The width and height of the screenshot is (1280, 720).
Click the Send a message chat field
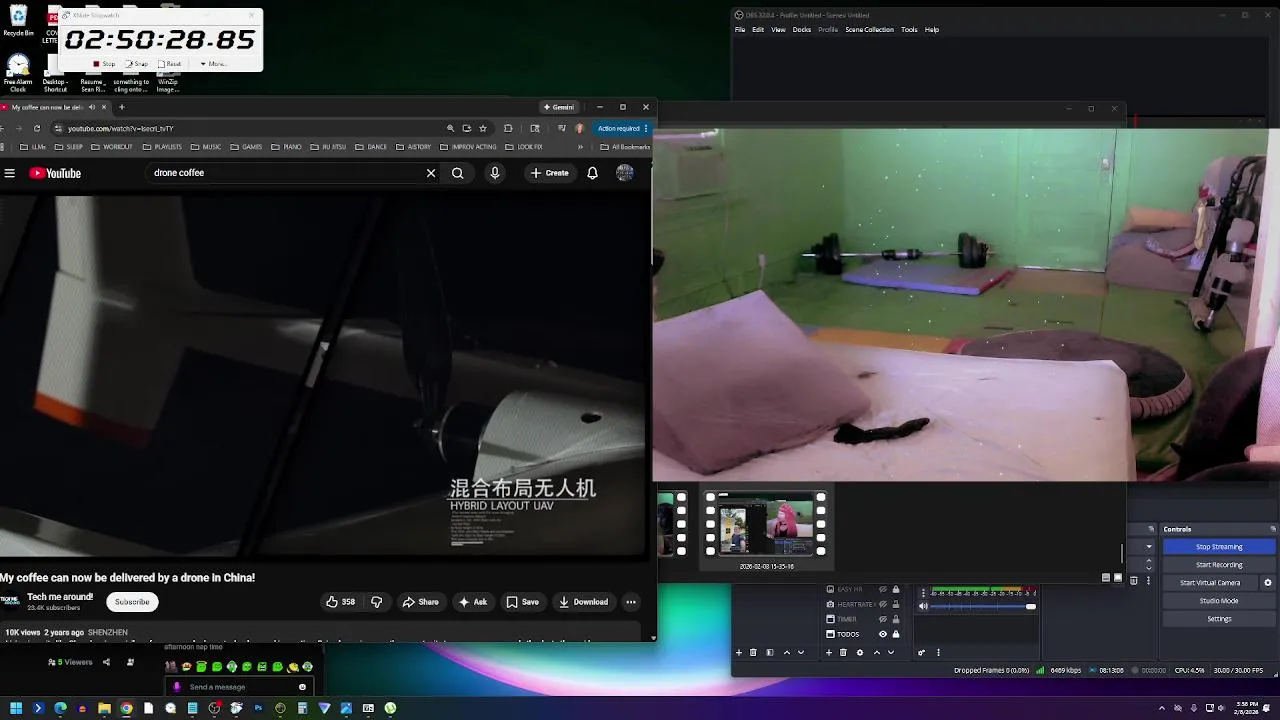240,687
